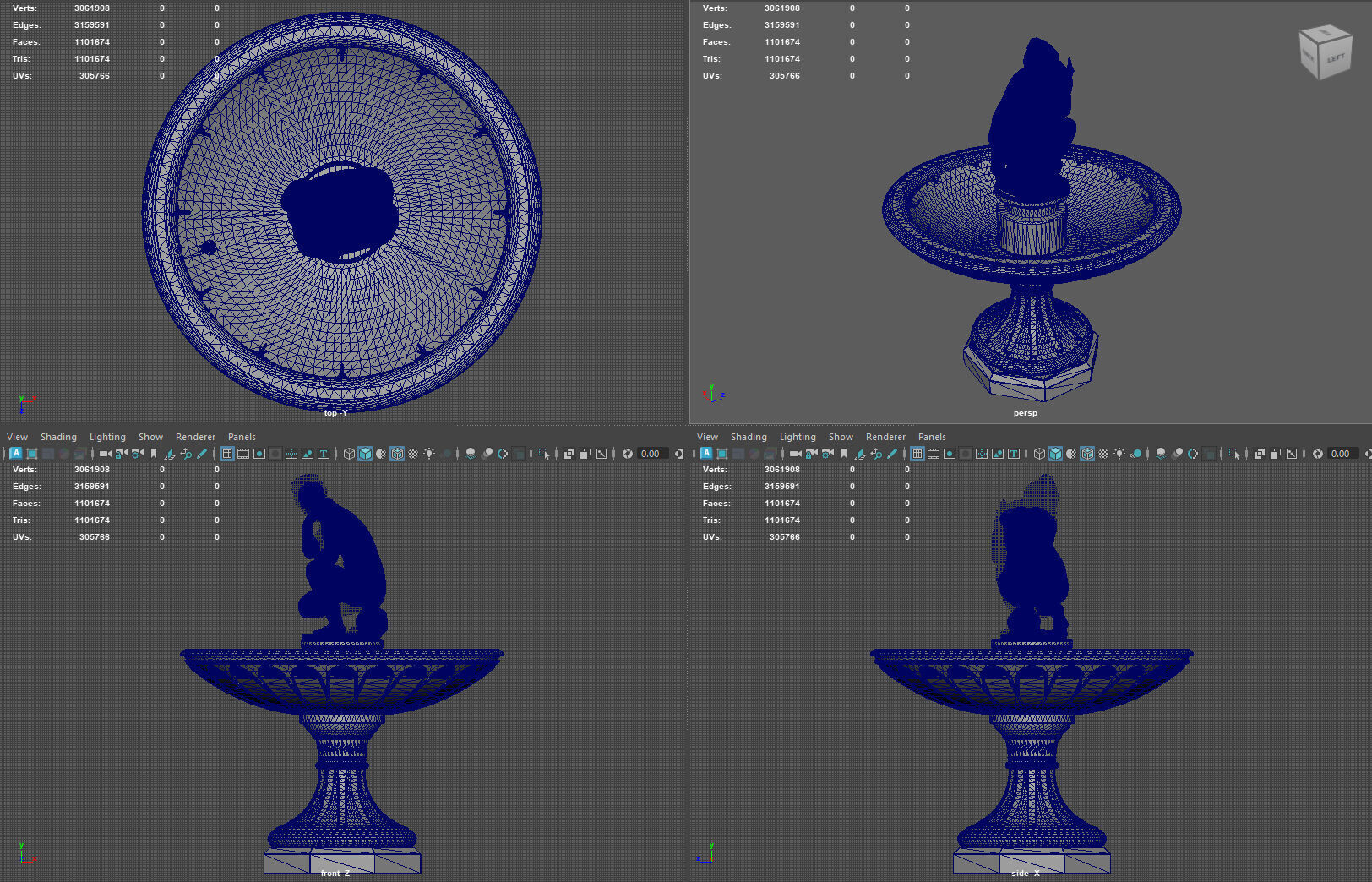This screenshot has width=1372, height=882.
Task: Activate 2D Pan/Zoom in front panel toolbar
Action: click(186, 454)
